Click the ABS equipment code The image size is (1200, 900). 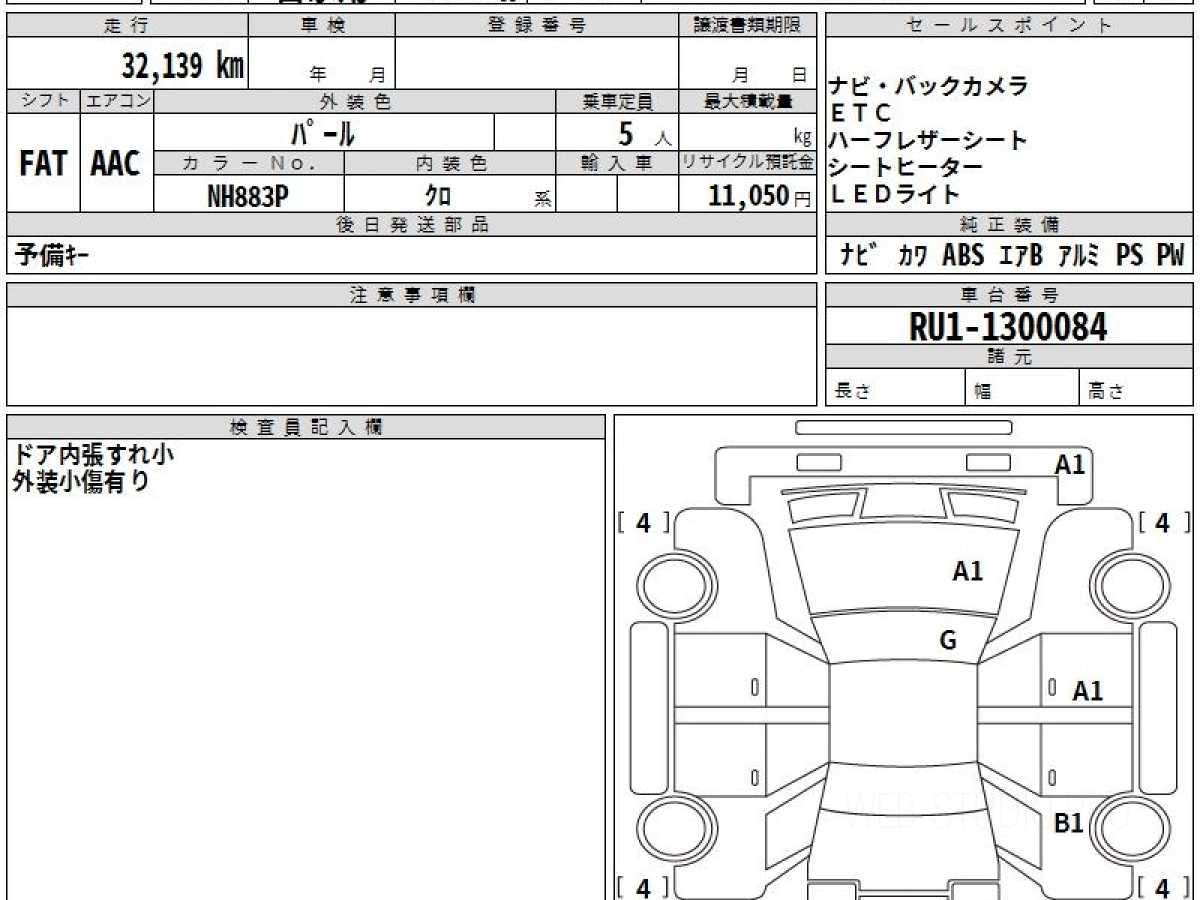coord(964,256)
